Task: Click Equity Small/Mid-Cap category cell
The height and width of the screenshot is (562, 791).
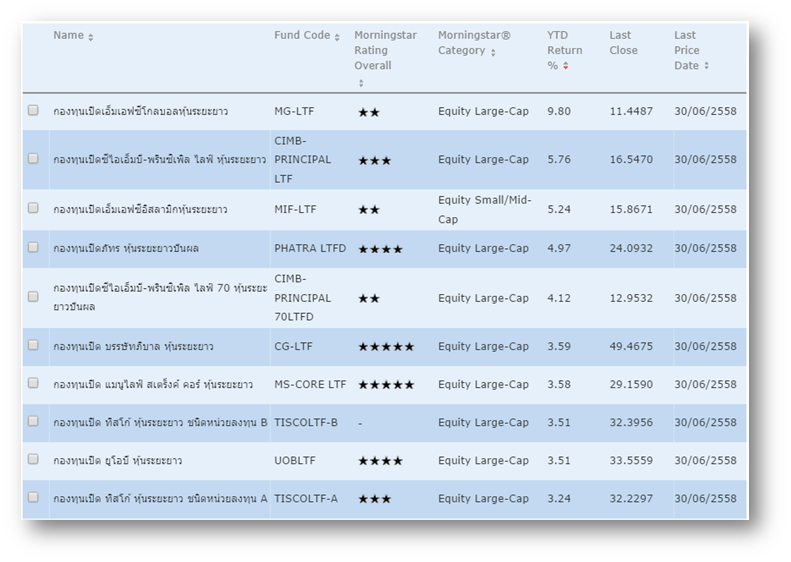Action: 484,209
